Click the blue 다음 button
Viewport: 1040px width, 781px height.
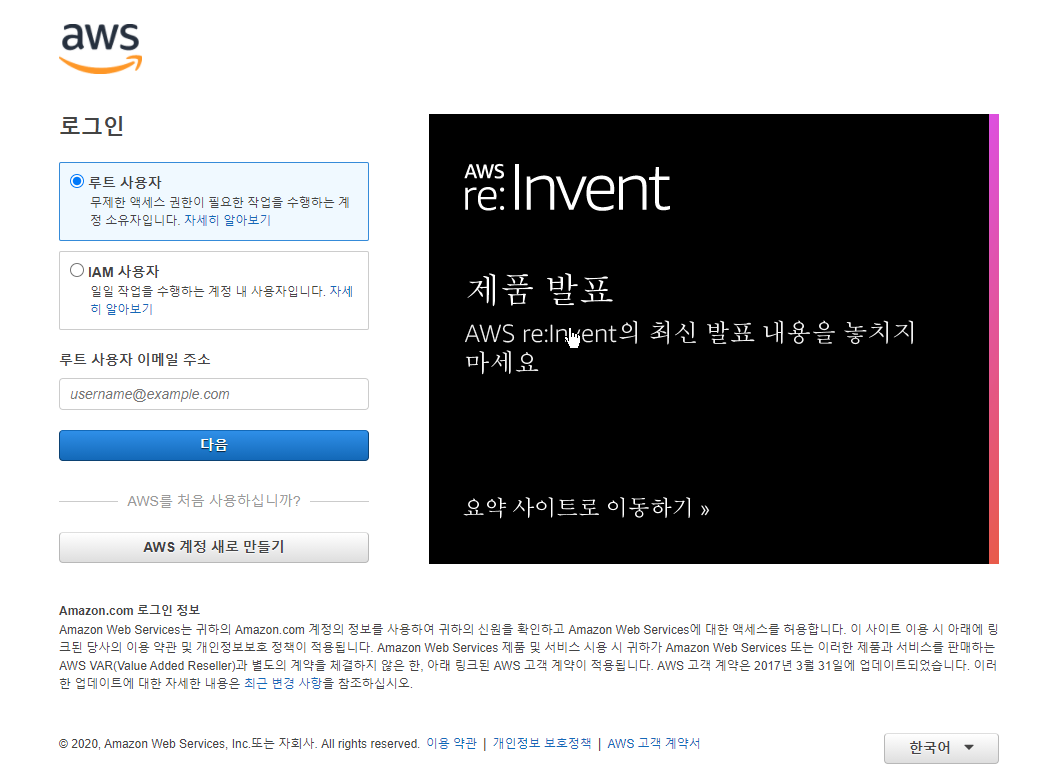[x=214, y=445]
